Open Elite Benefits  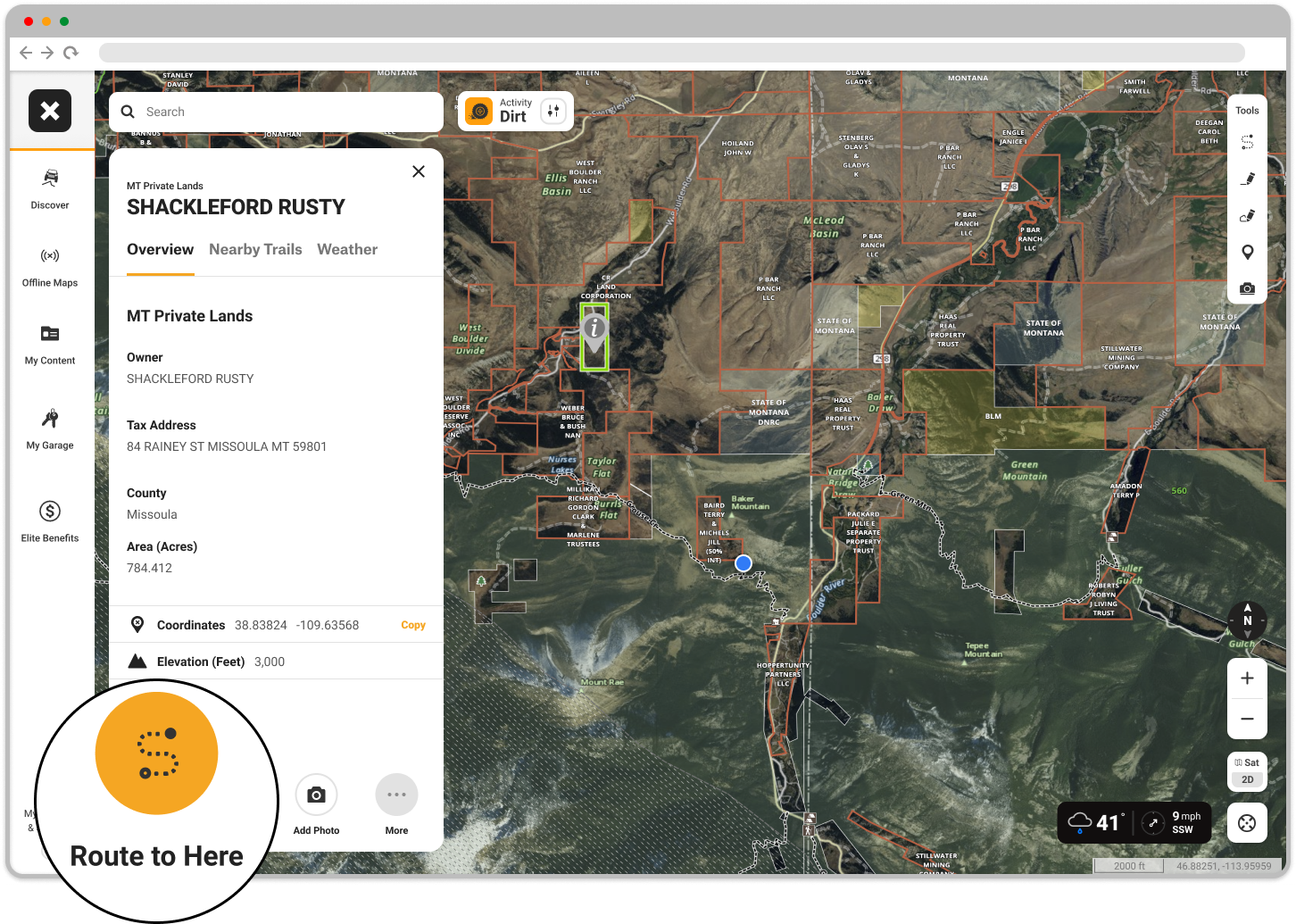click(x=50, y=522)
